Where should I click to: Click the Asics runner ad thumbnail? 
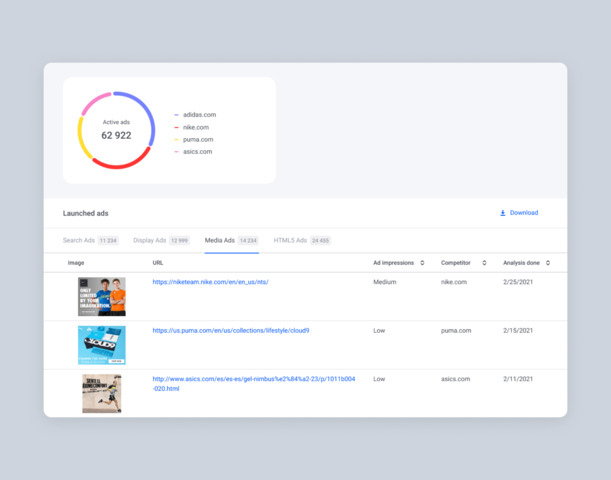tap(102, 394)
